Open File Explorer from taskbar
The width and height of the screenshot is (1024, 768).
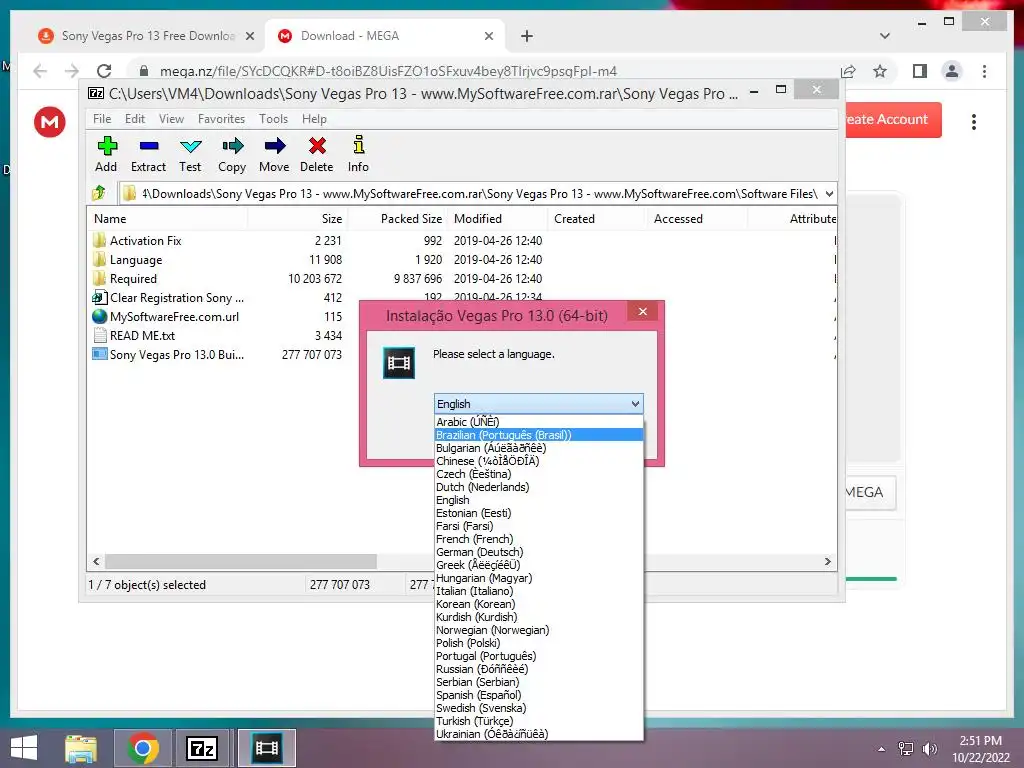(x=81, y=748)
